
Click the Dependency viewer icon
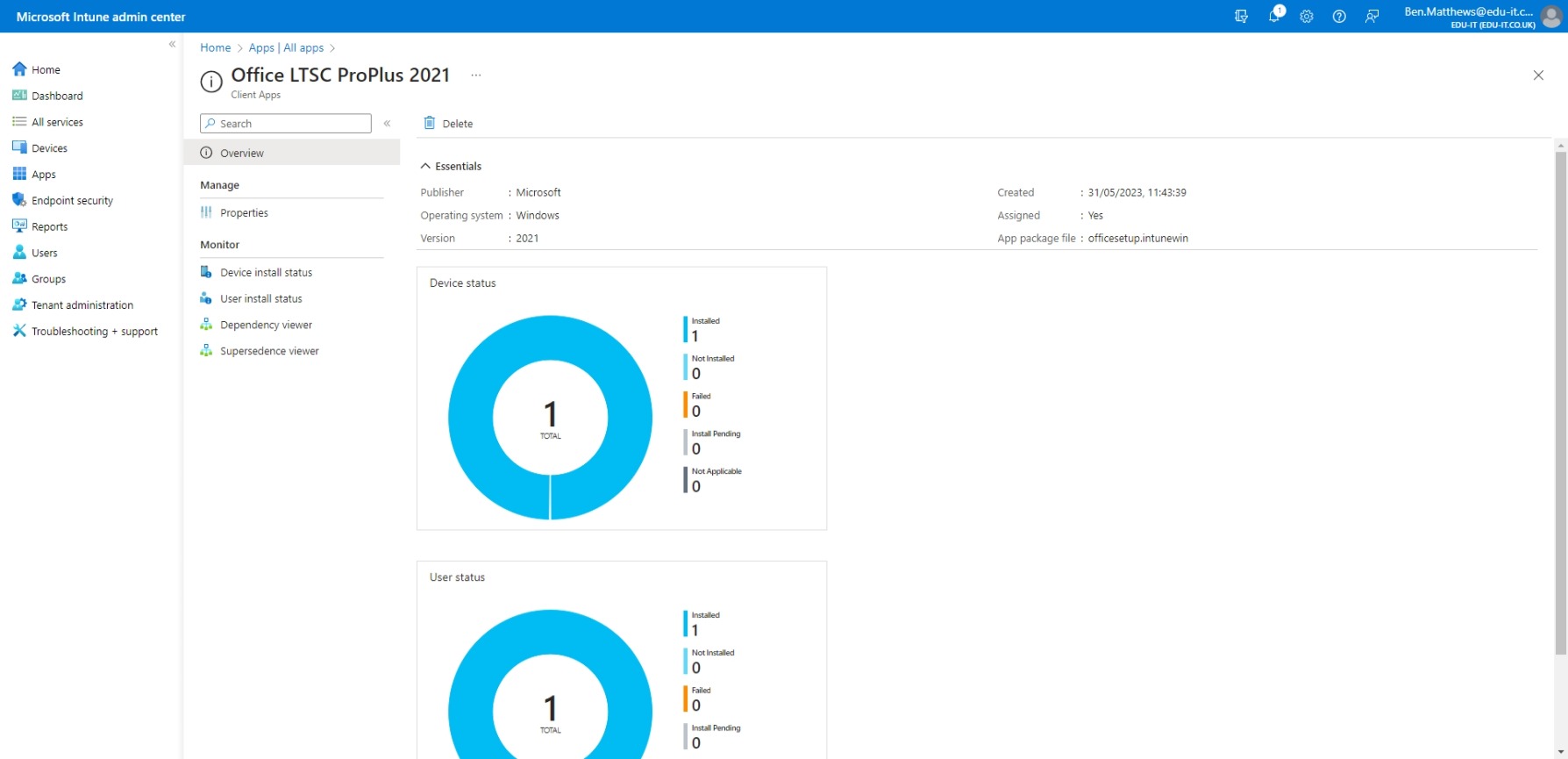206,325
